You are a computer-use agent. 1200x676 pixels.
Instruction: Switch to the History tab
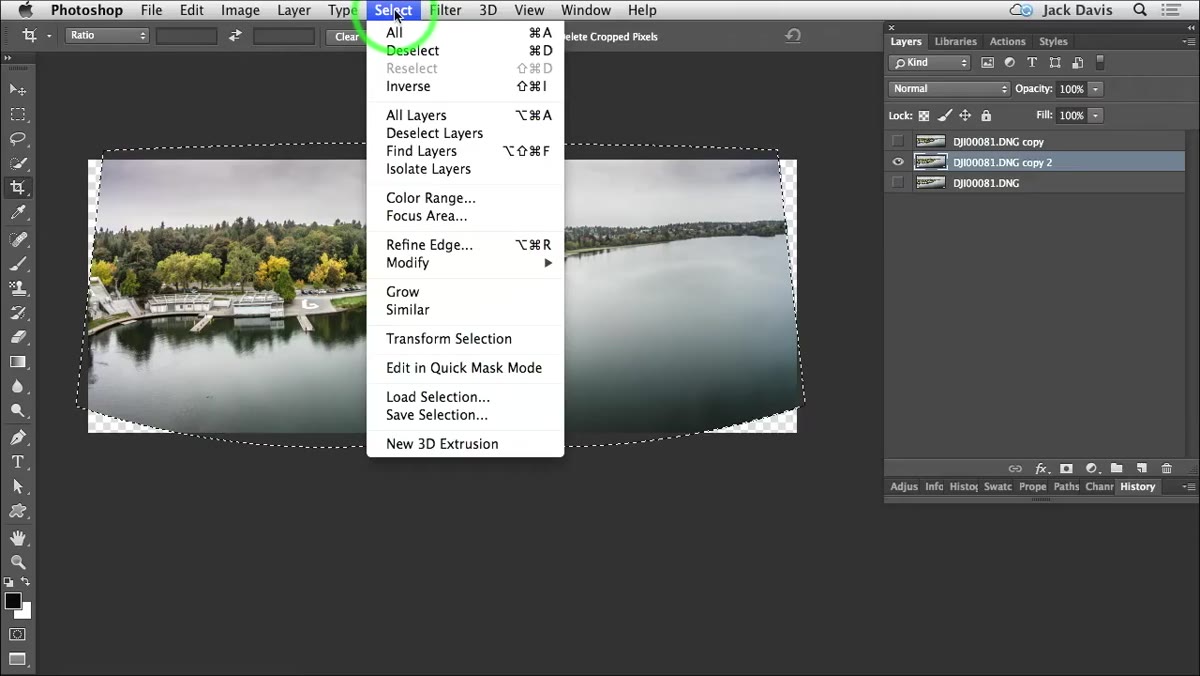click(1137, 487)
